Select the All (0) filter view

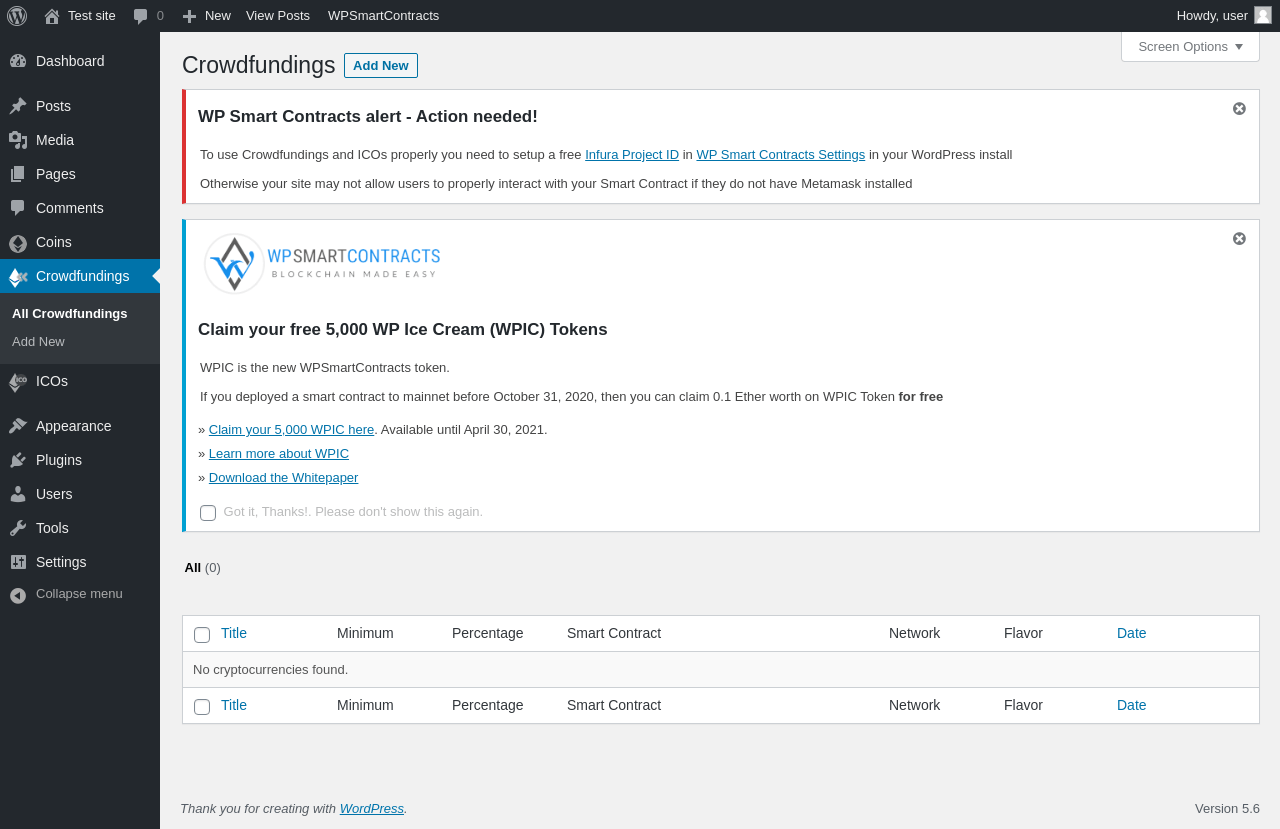pyautogui.click(x=202, y=567)
